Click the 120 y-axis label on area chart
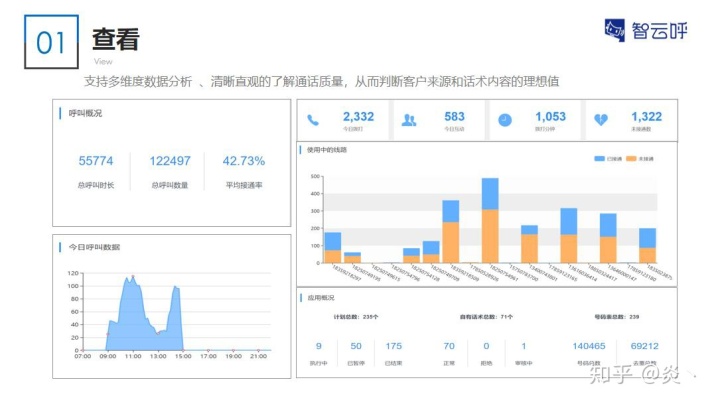720x404 pixels. [73, 273]
